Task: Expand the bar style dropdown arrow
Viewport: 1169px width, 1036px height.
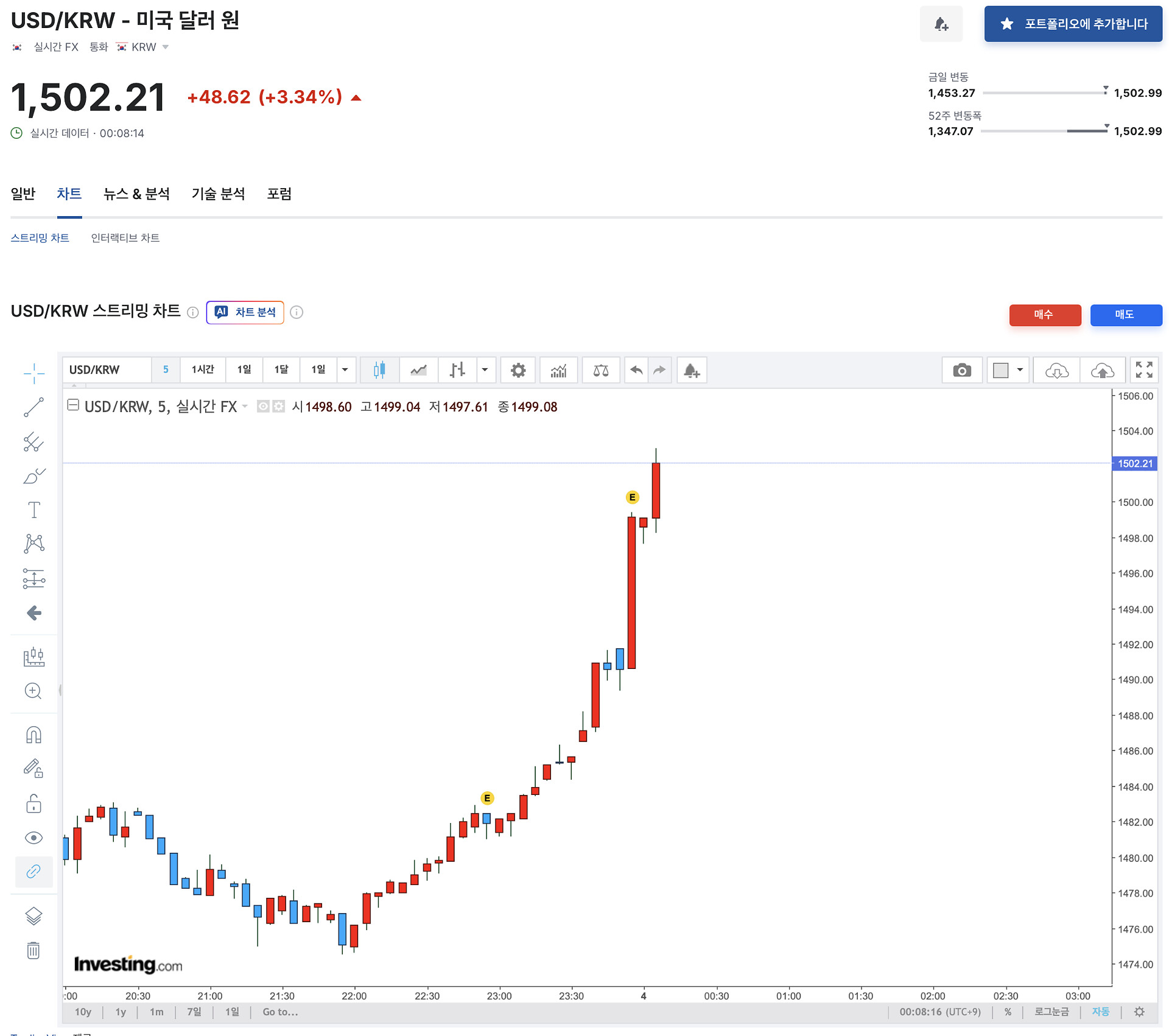Action: pyautogui.click(x=485, y=370)
